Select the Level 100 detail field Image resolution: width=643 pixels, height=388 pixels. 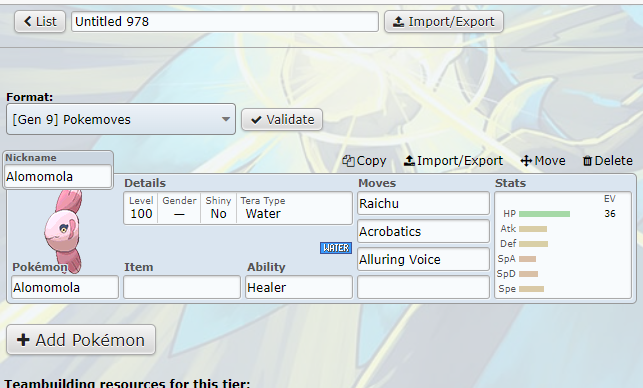[x=141, y=208]
